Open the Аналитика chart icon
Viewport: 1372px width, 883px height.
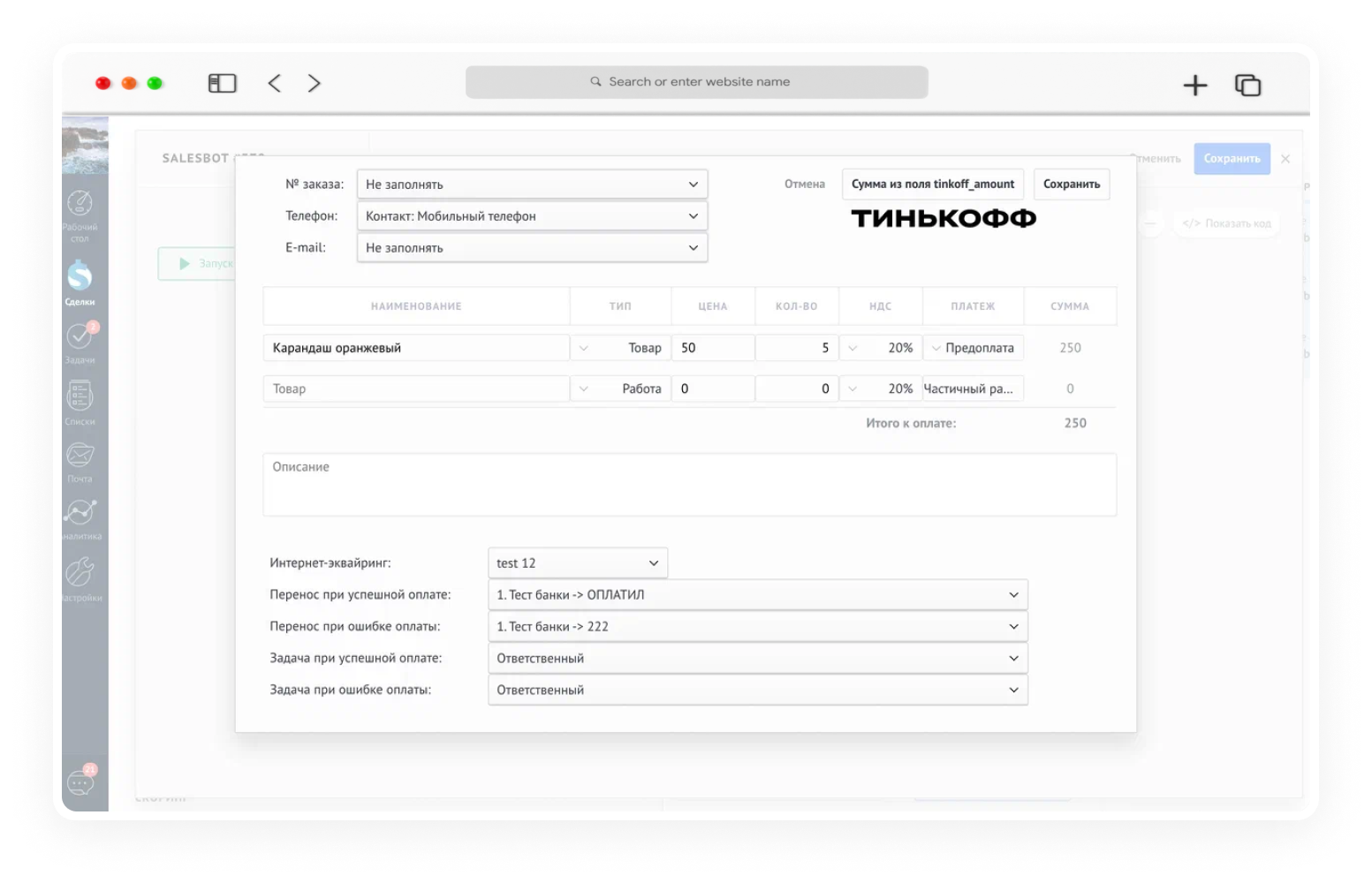[80, 518]
